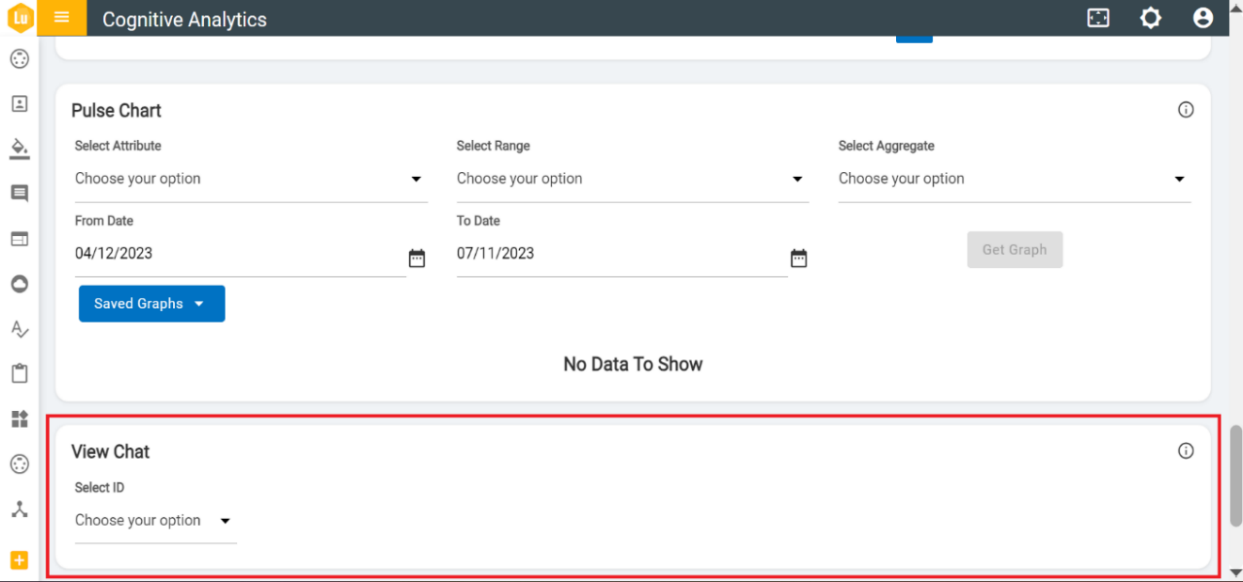1243x582 pixels.
Task: Expand the Select Aggregate dropdown
Action: tap(1014, 179)
